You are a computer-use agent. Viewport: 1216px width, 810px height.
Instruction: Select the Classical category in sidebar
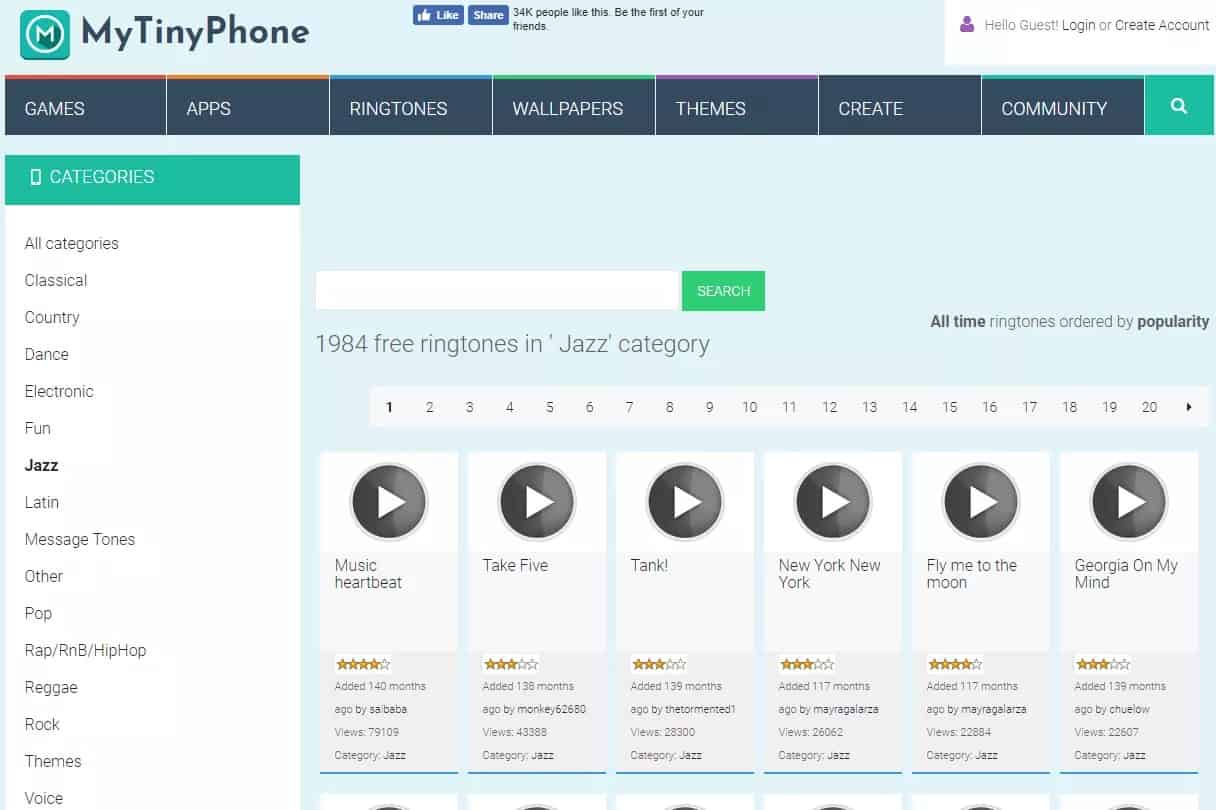click(x=56, y=280)
